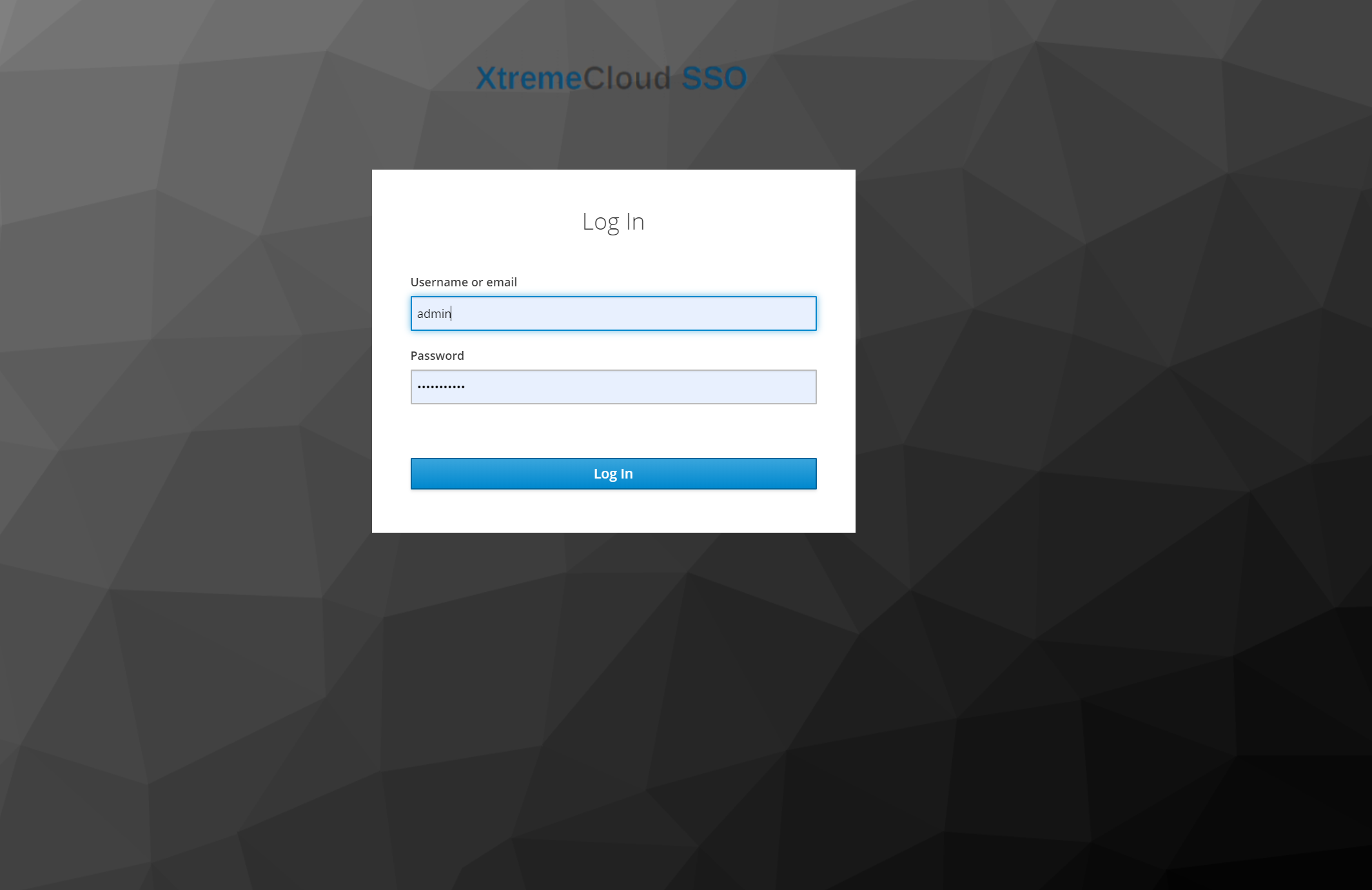Focus the Password input field

[613, 387]
